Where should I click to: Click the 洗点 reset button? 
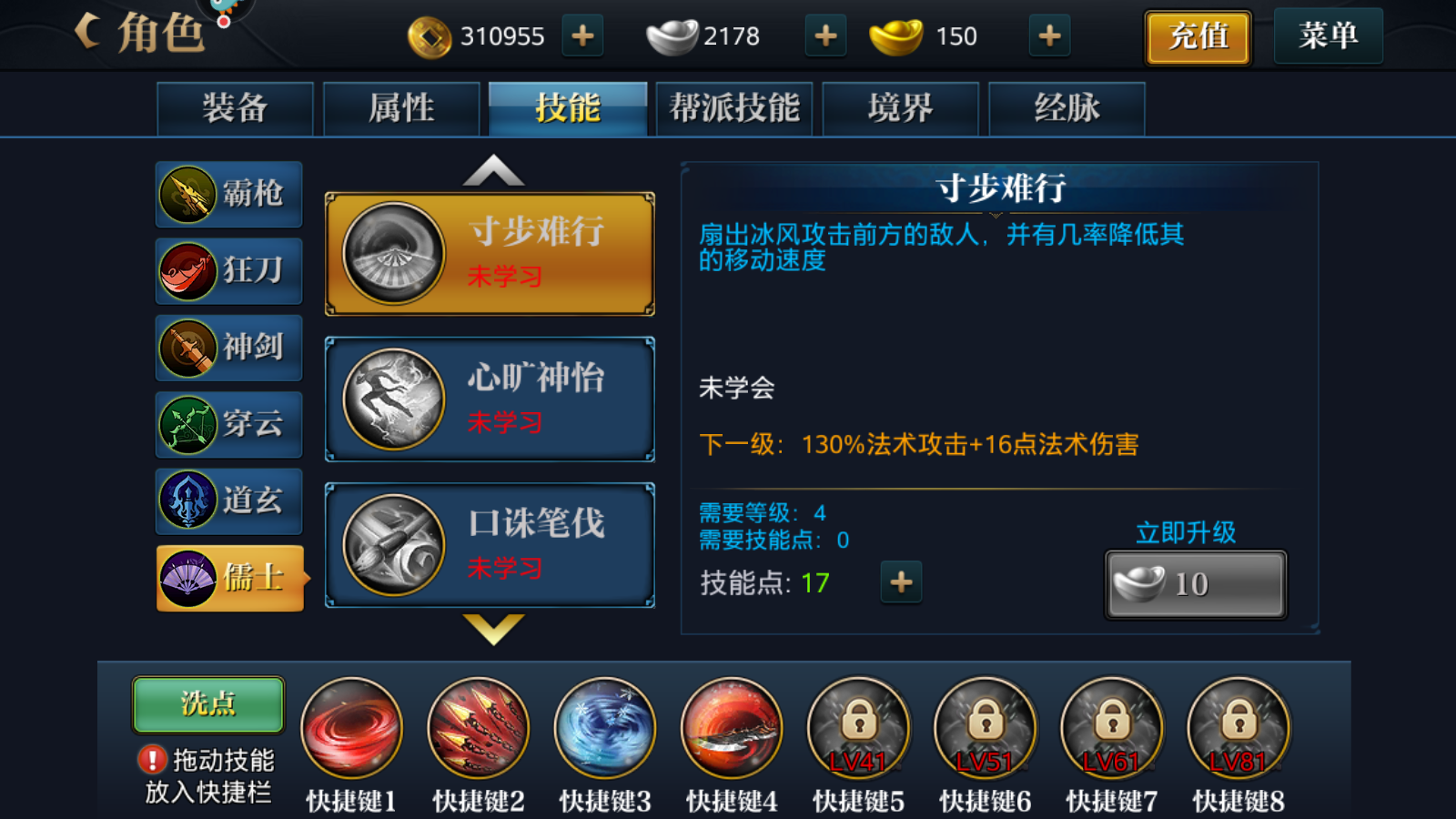point(208,704)
